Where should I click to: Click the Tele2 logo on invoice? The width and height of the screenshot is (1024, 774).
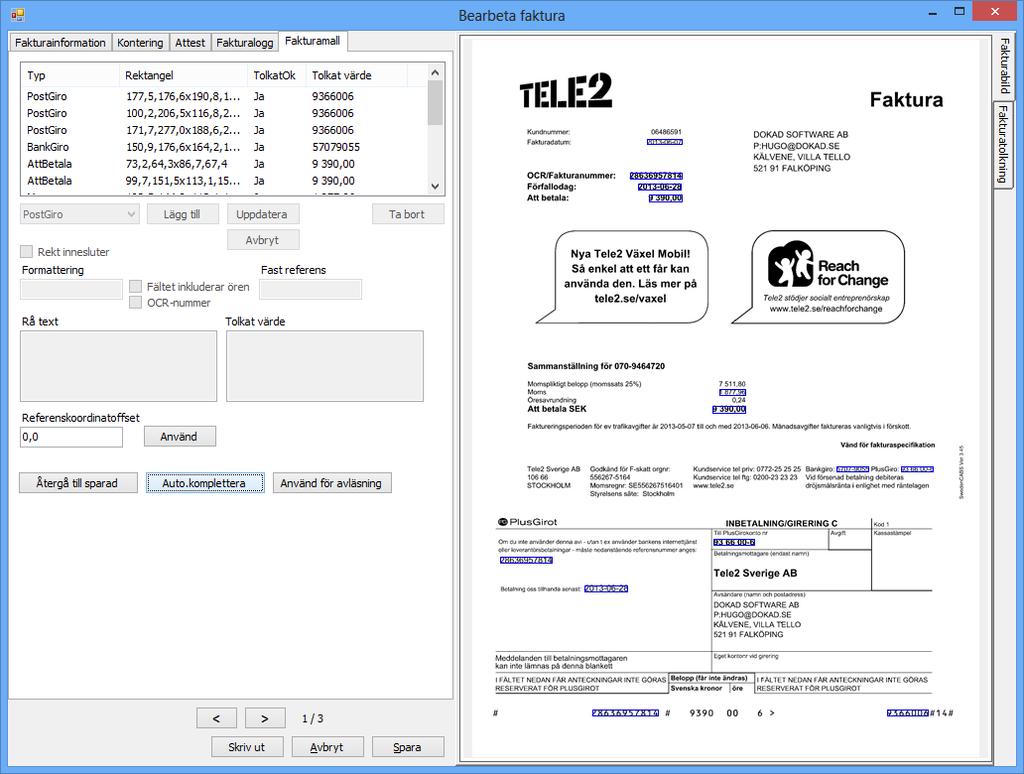click(x=566, y=91)
